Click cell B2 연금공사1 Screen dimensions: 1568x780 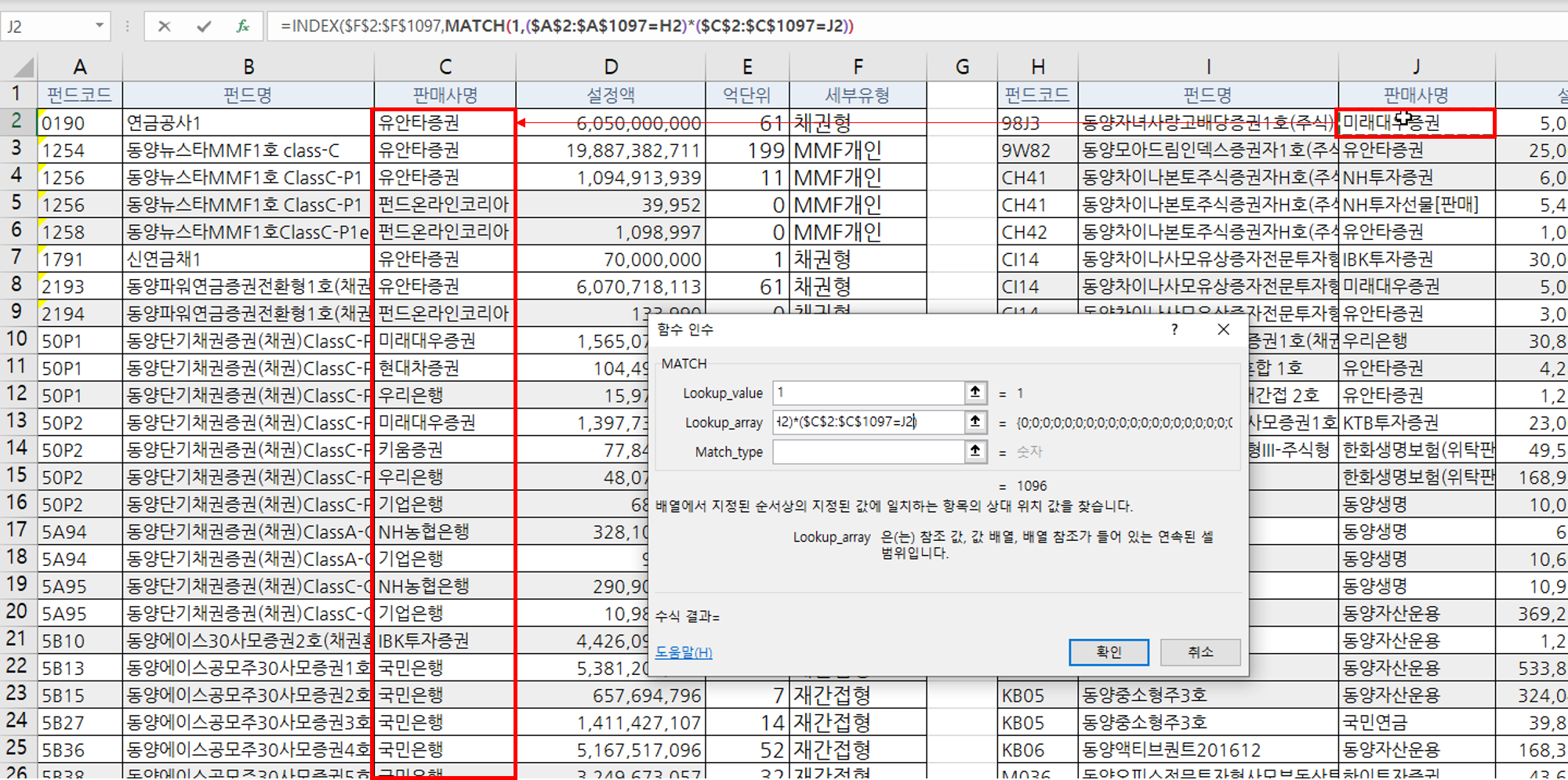249,122
